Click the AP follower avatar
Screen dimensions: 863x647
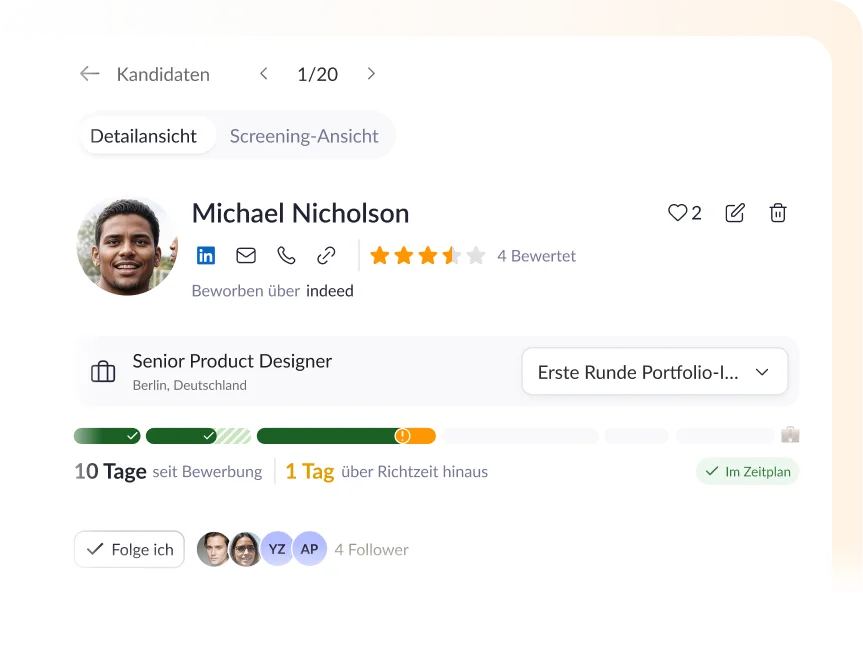[x=309, y=549]
